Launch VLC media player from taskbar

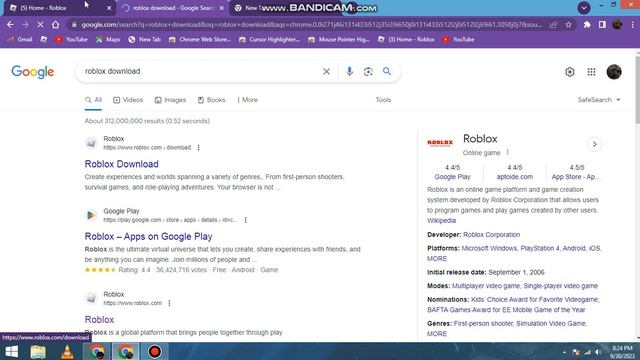click(67, 351)
